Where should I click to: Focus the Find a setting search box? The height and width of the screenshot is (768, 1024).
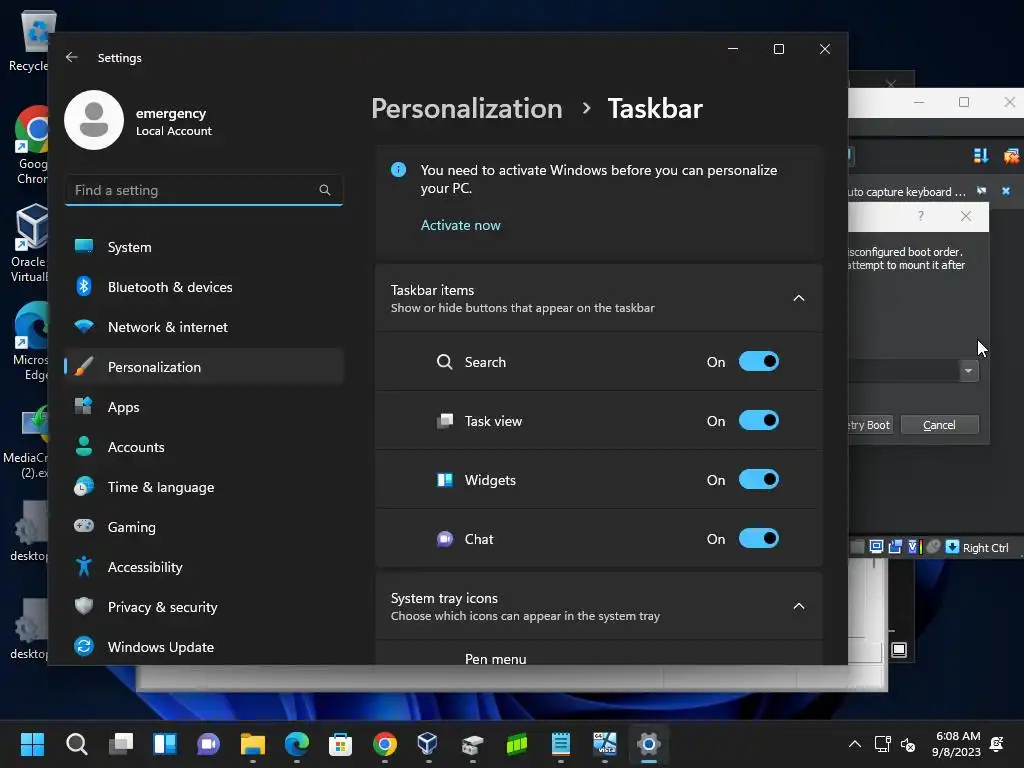pos(204,190)
